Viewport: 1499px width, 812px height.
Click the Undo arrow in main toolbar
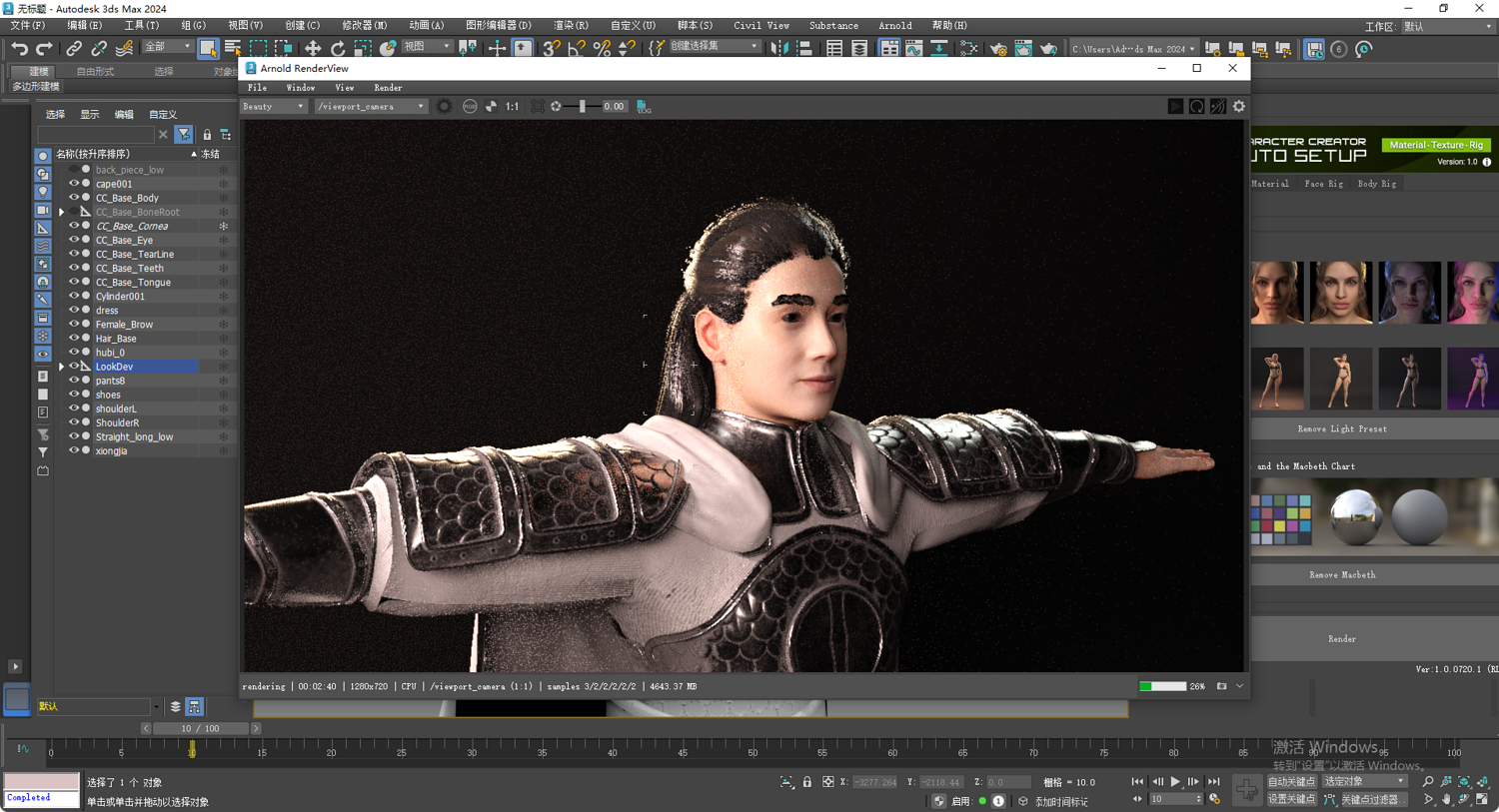tap(19, 48)
